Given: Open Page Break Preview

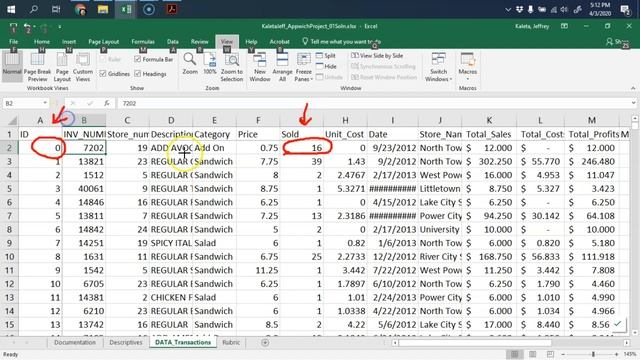Looking at the screenshot, I should click(37, 67).
